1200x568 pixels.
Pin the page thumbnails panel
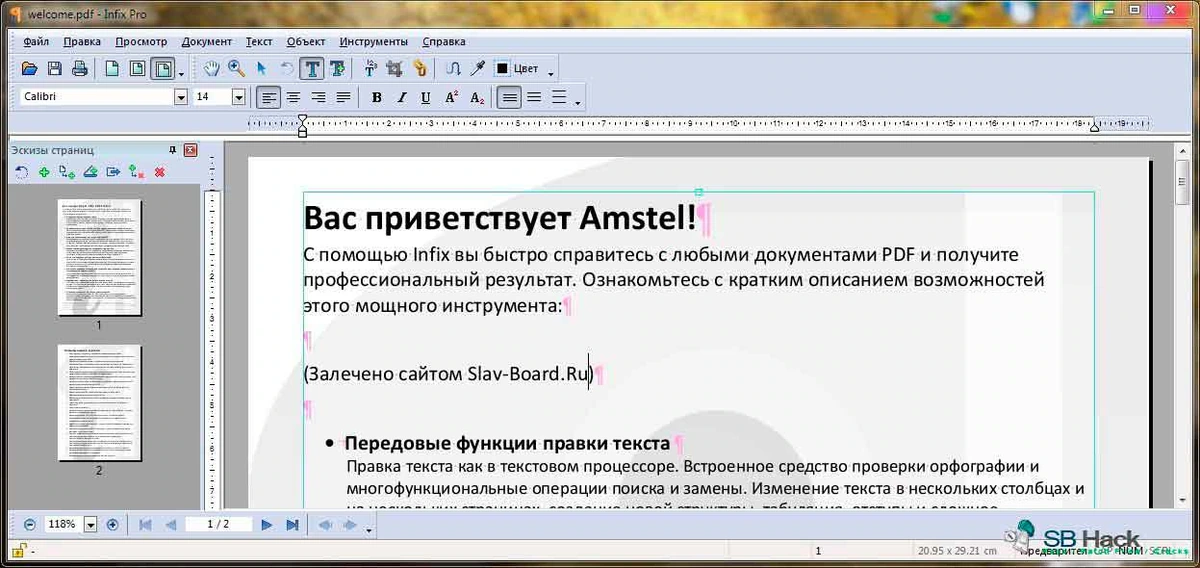[x=172, y=150]
